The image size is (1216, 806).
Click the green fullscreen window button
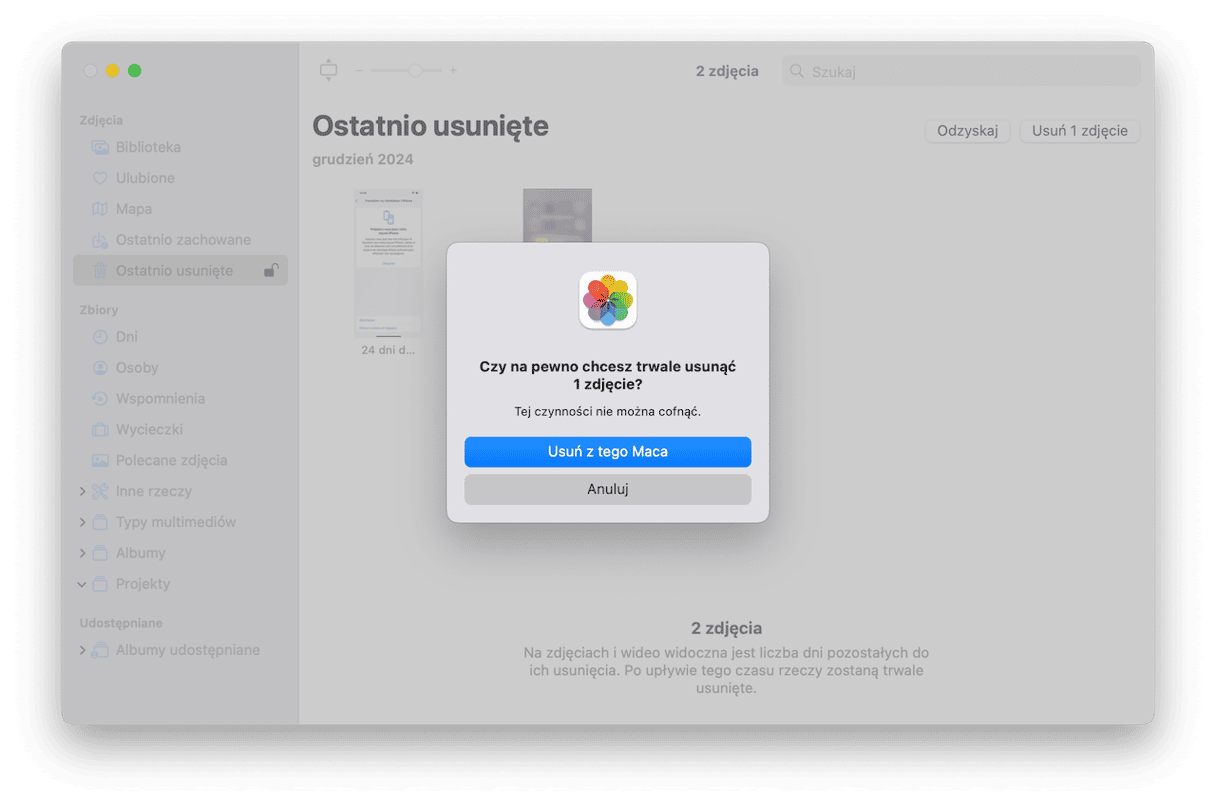coord(134,71)
